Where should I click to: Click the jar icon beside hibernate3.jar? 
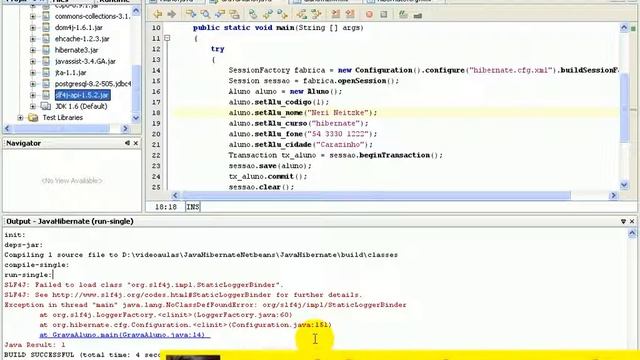point(46,50)
